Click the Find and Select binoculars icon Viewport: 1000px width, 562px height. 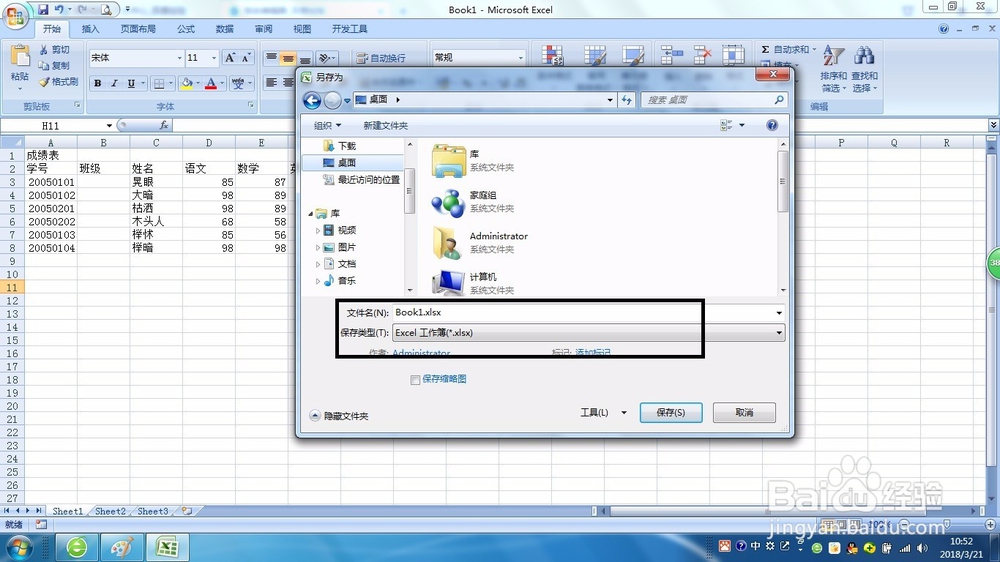(864, 55)
